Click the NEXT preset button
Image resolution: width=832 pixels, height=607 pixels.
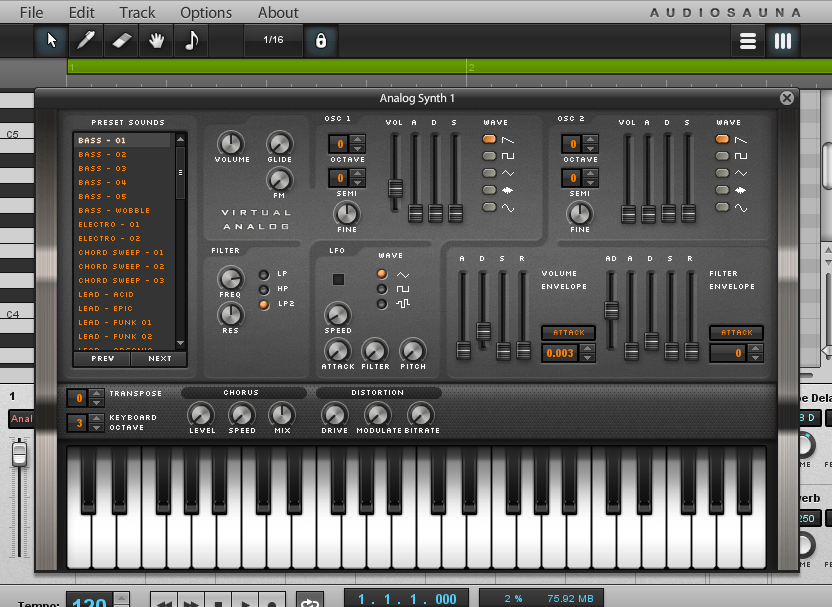click(160, 359)
